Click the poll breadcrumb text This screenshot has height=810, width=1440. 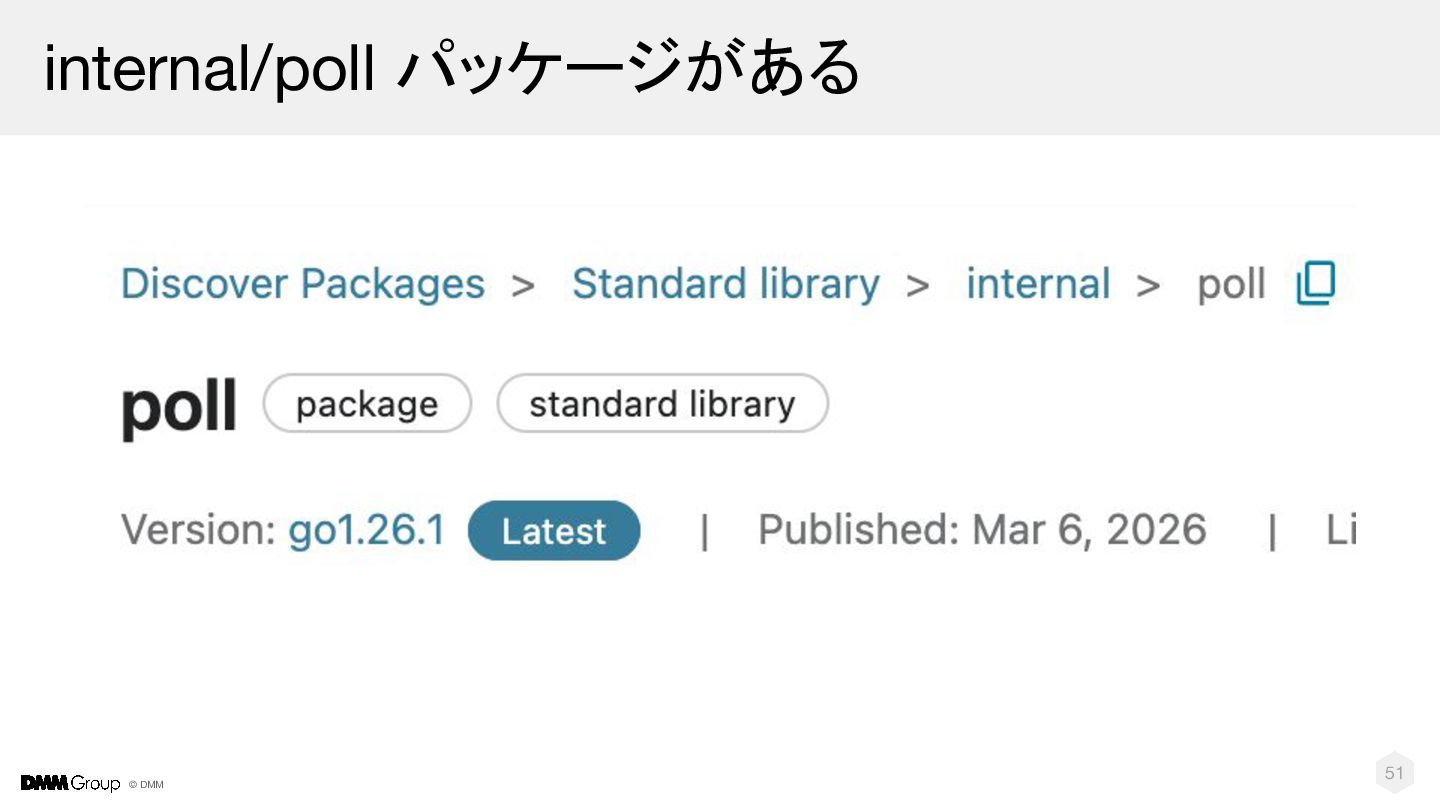(1231, 285)
